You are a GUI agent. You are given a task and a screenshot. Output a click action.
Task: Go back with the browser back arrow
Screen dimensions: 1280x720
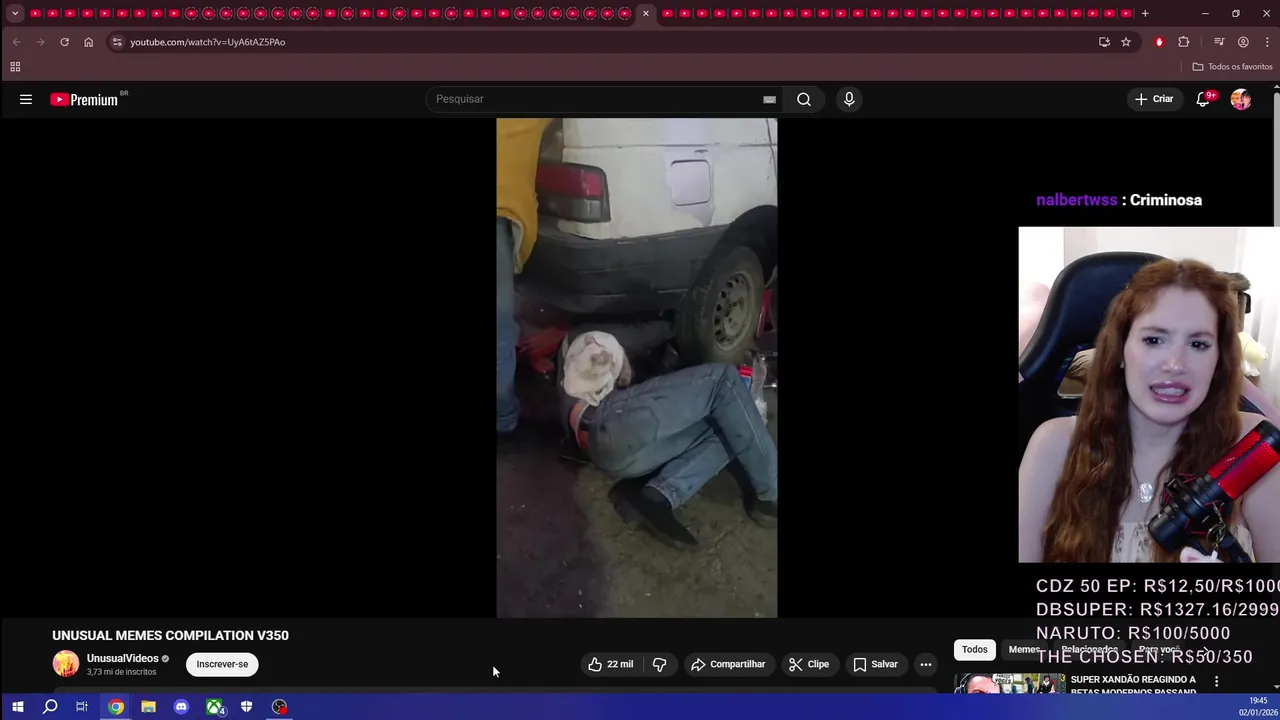pos(16,42)
